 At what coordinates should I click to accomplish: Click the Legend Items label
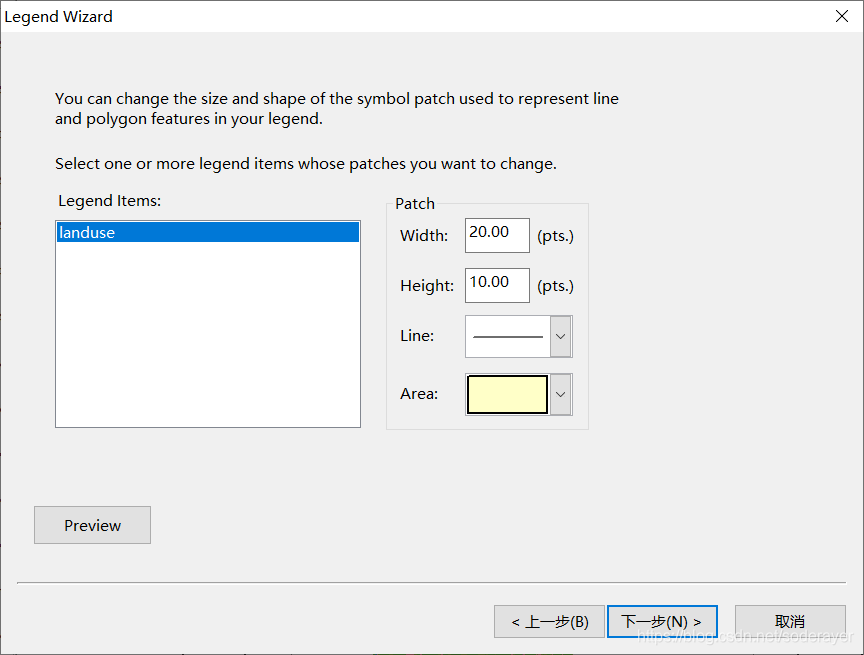(110, 201)
